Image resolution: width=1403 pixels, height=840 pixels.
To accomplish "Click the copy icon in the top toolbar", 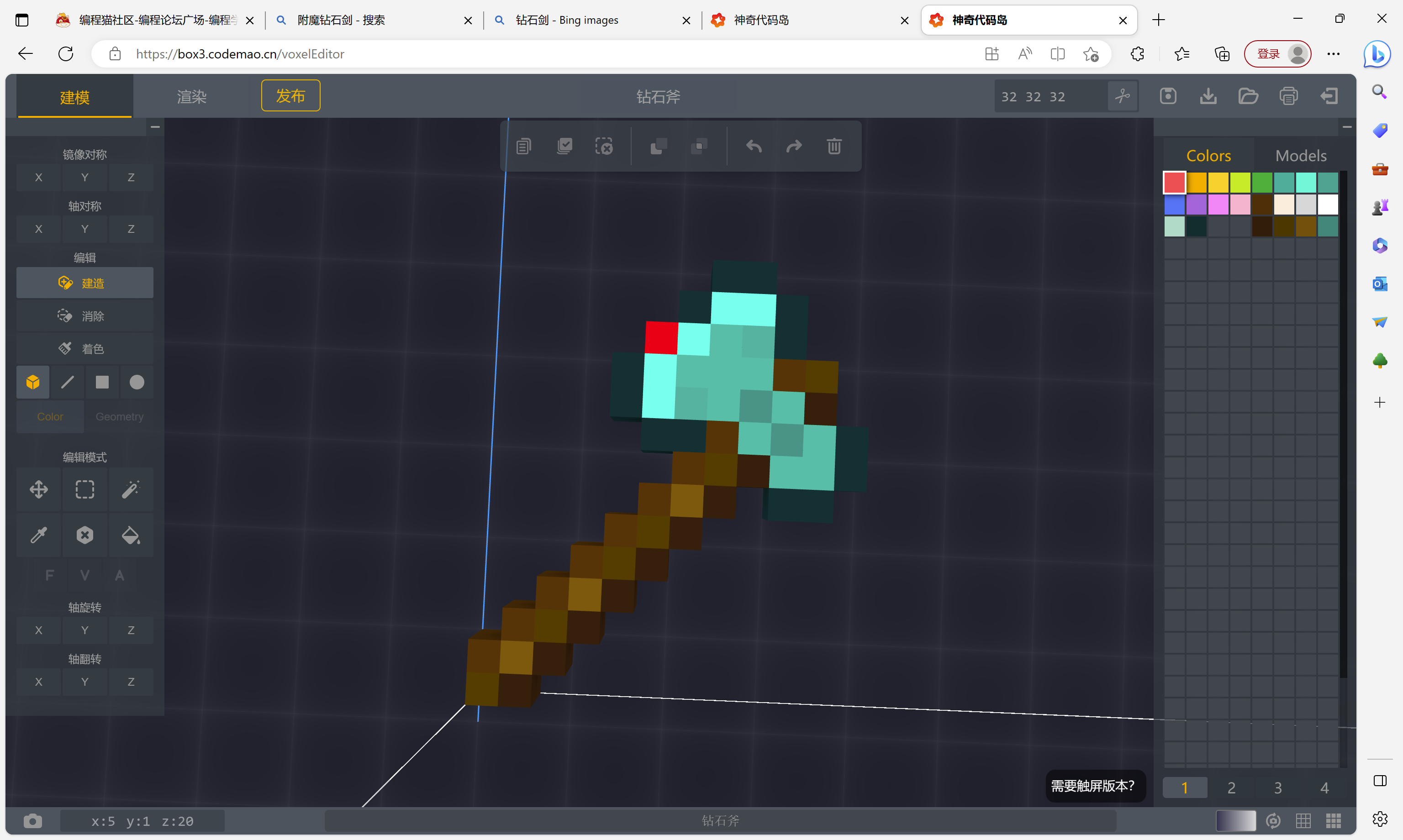I will tap(524, 147).
